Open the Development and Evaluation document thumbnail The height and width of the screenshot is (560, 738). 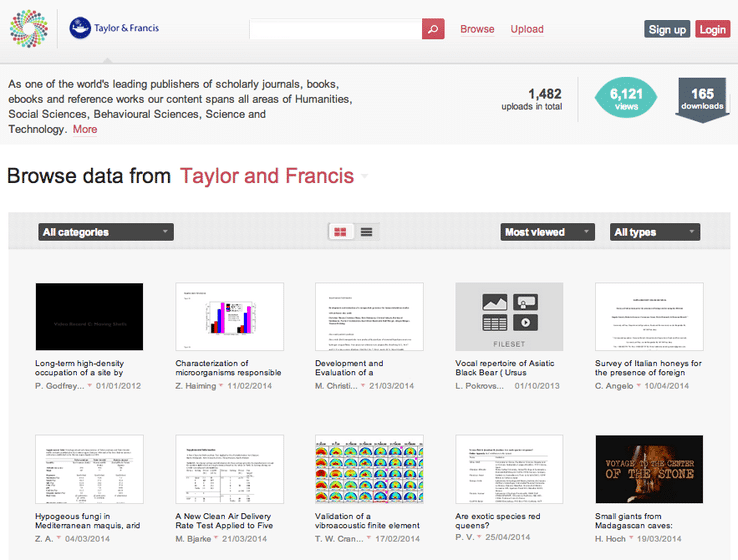coord(369,317)
